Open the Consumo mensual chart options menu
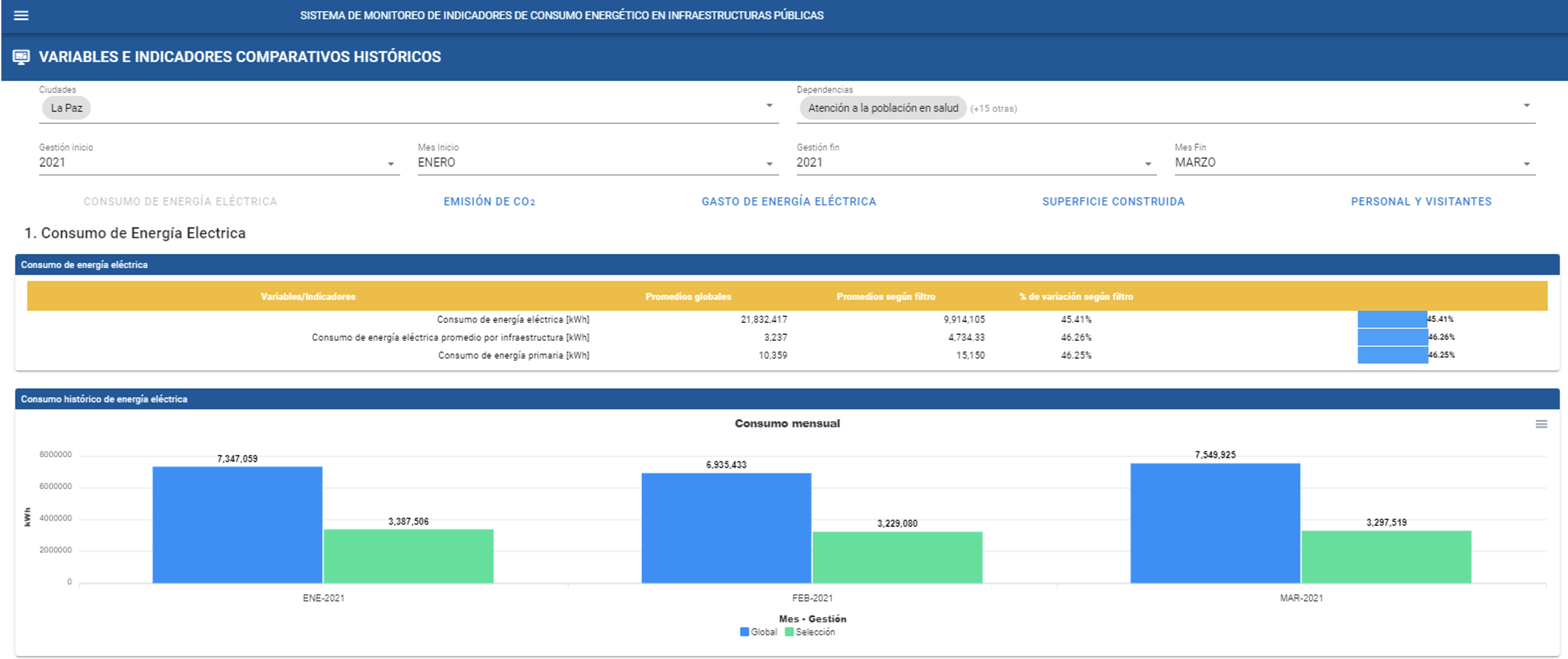 [1541, 424]
